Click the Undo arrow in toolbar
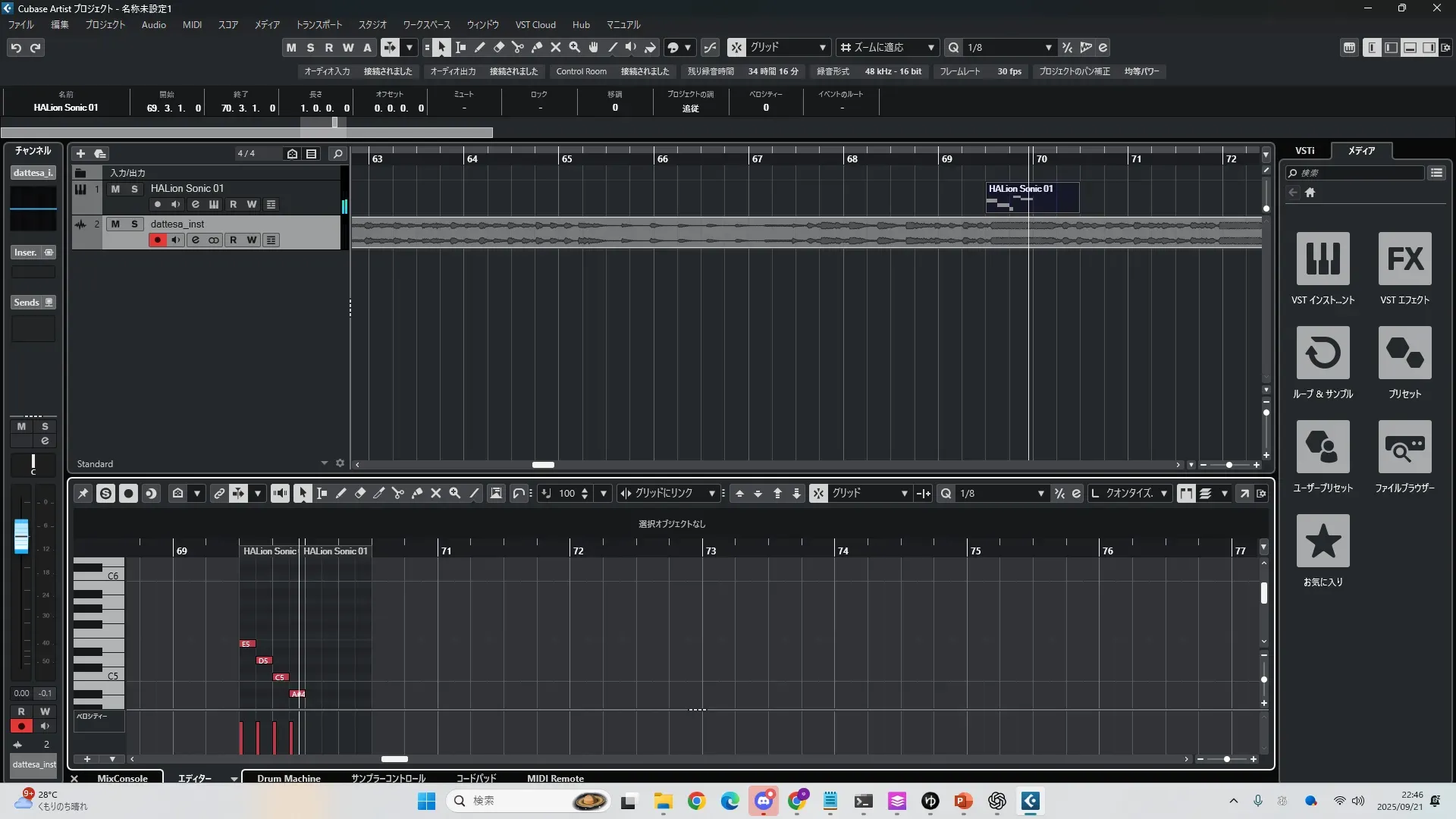Image resolution: width=1456 pixels, height=819 pixels. click(16, 48)
